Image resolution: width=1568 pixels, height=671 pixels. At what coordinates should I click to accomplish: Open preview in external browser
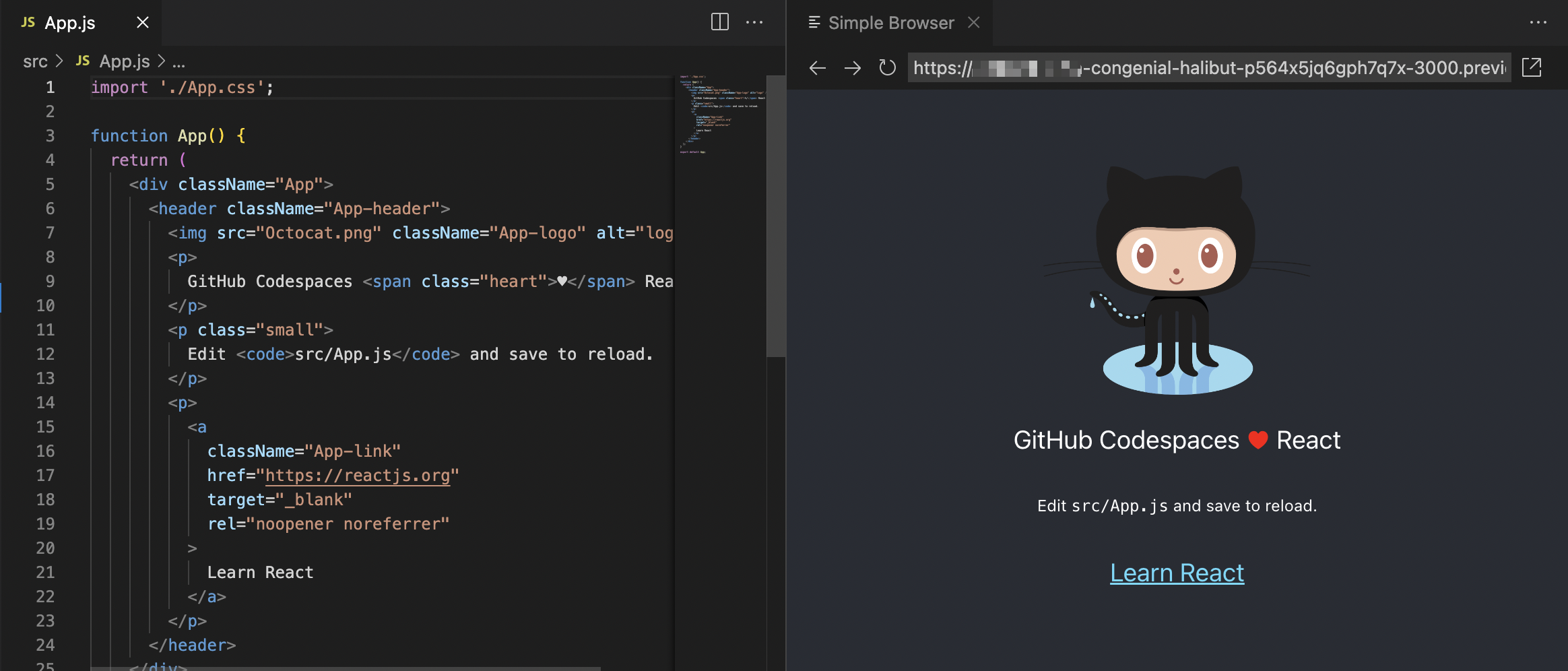(1532, 67)
